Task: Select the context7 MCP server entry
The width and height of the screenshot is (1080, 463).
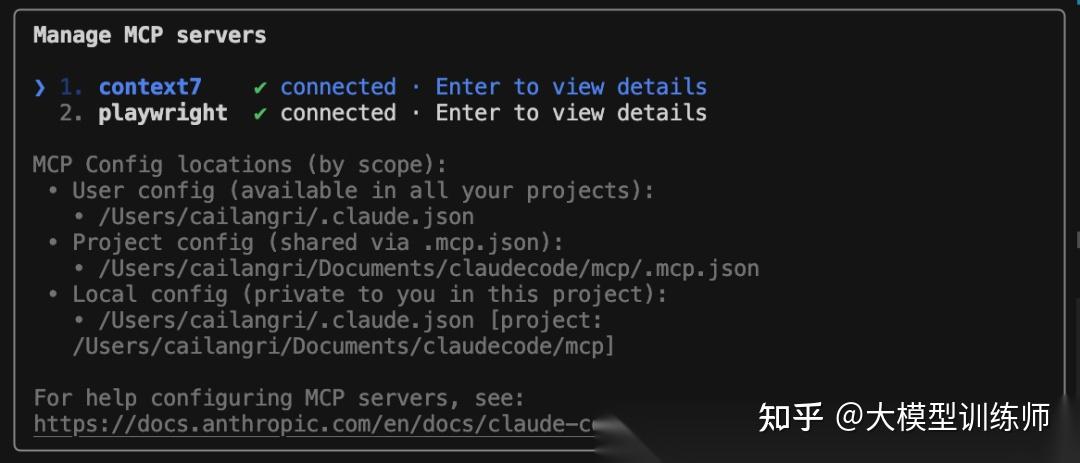Action: pos(149,87)
